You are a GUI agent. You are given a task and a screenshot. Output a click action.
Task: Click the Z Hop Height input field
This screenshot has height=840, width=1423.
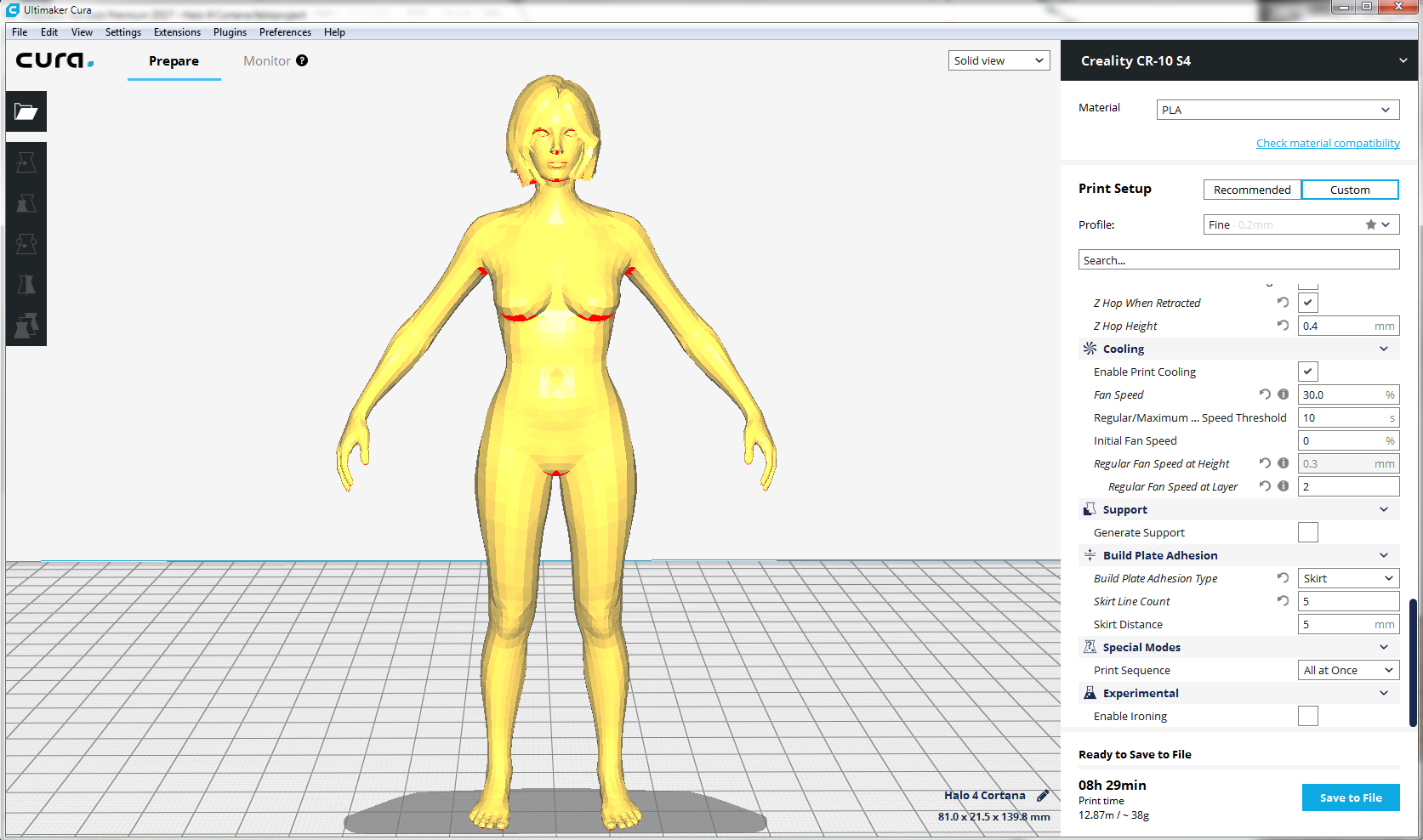(1348, 326)
